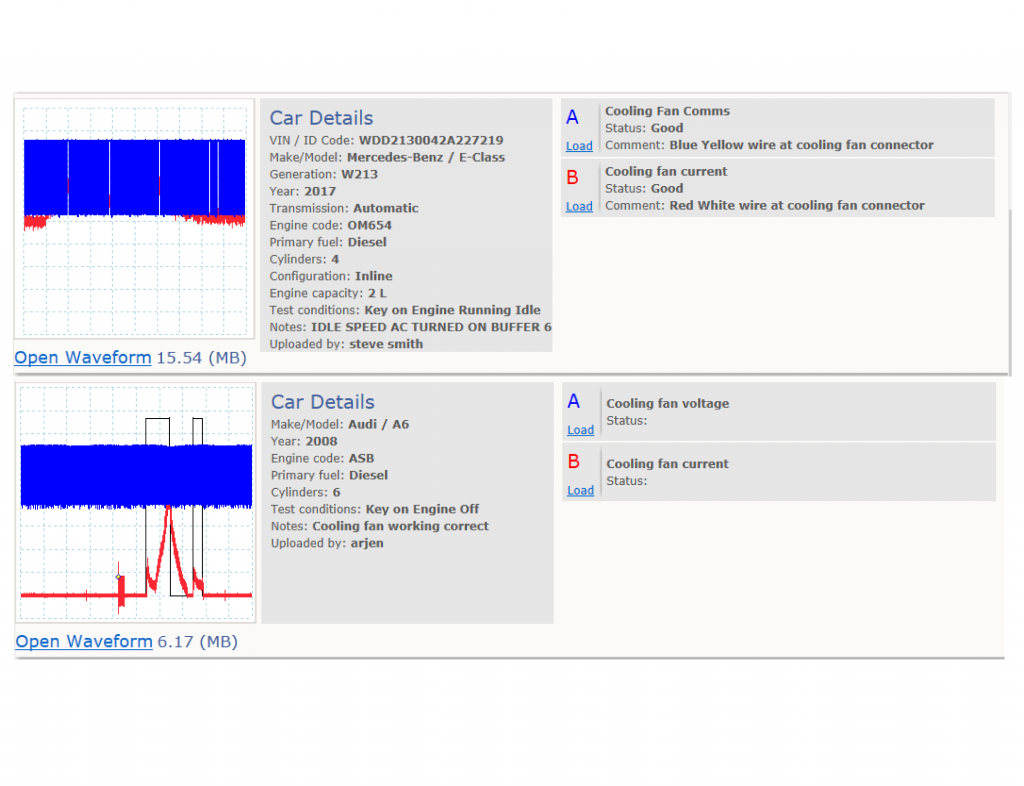Click the blue A icon for Cooling Fan Comms

tap(572, 118)
